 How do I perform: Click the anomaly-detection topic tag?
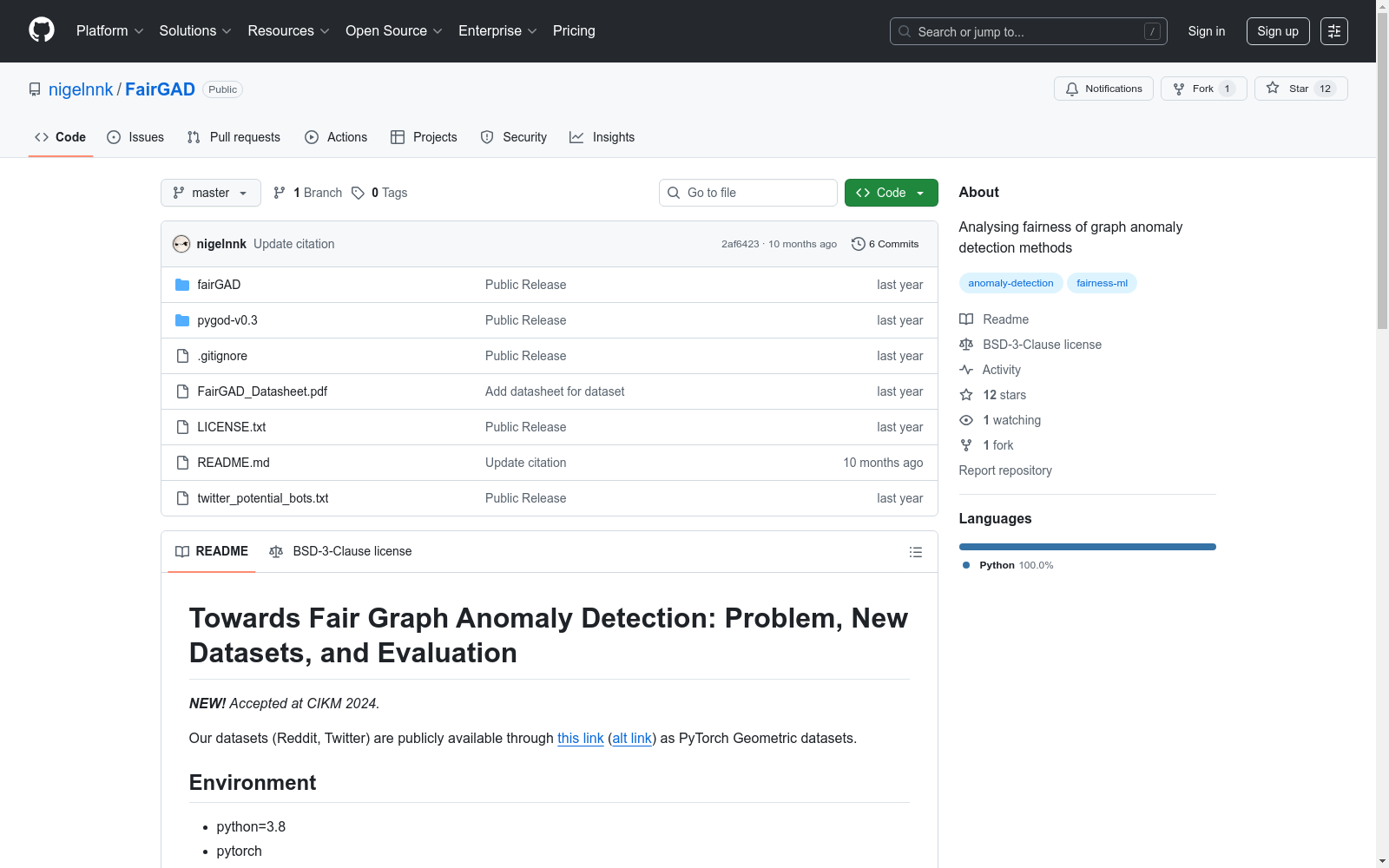pyautogui.click(x=1010, y=283)
